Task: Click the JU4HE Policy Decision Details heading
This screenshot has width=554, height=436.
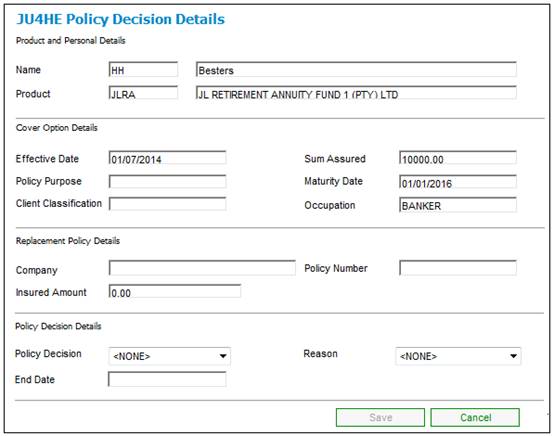Action: [x=120, y=19]
